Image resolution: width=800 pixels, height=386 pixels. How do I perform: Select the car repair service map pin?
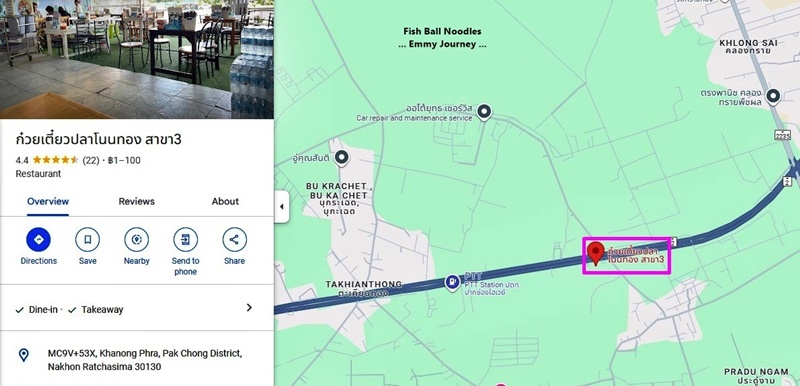click(483, 111)
